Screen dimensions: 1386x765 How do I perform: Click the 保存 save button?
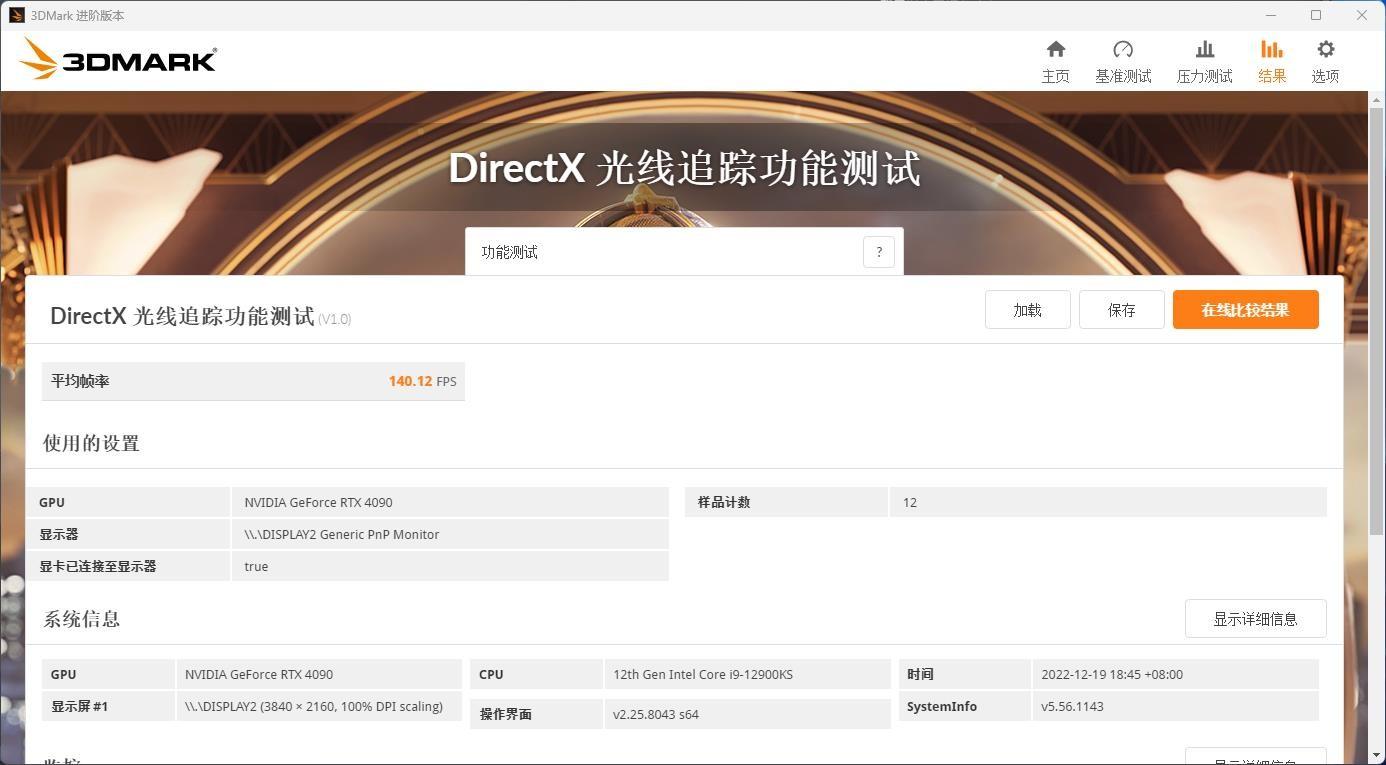(x=1121, y=310)
